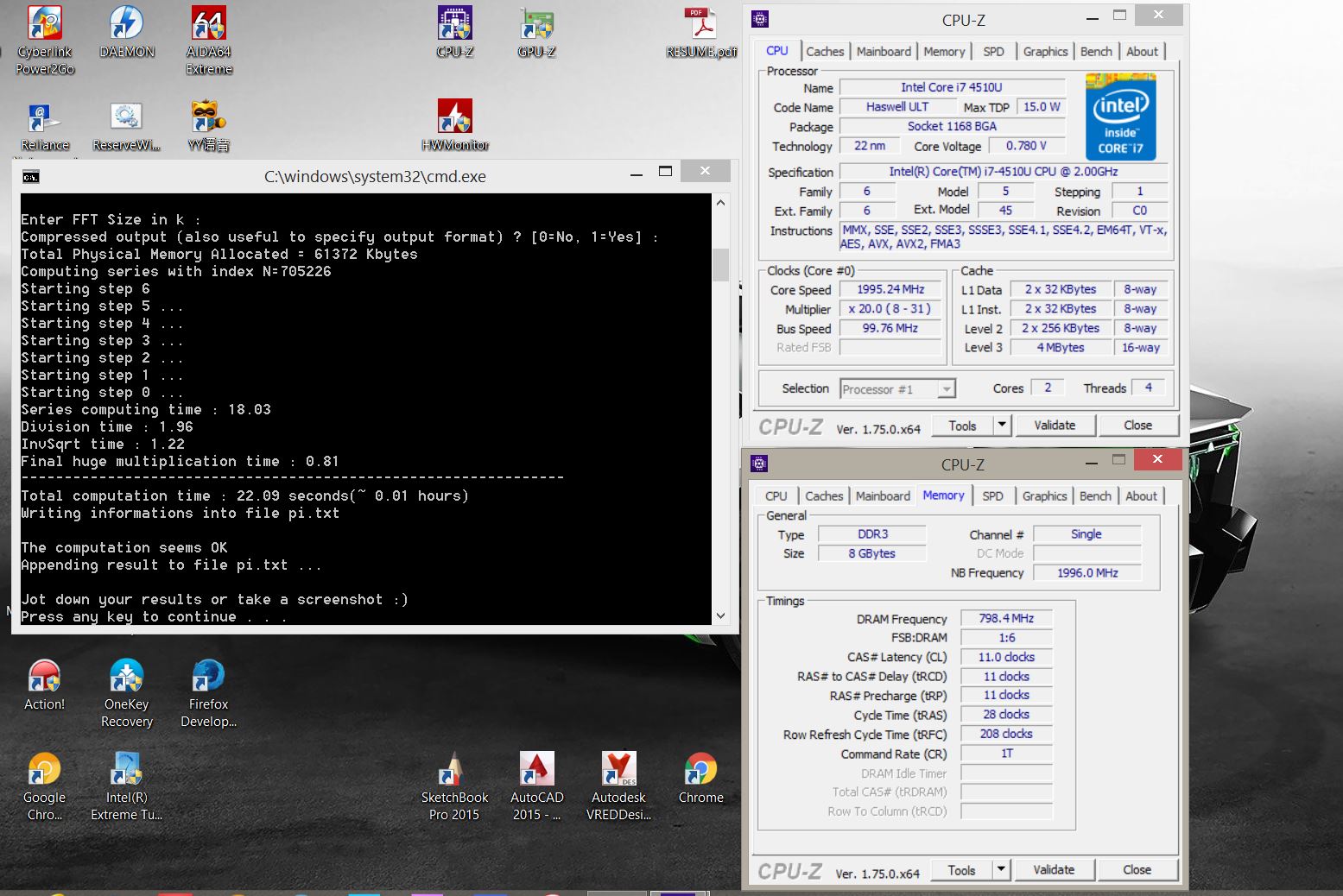Click Validate button in bottom CPU-Z window

pyautogui.click(x=1054, y=870)
